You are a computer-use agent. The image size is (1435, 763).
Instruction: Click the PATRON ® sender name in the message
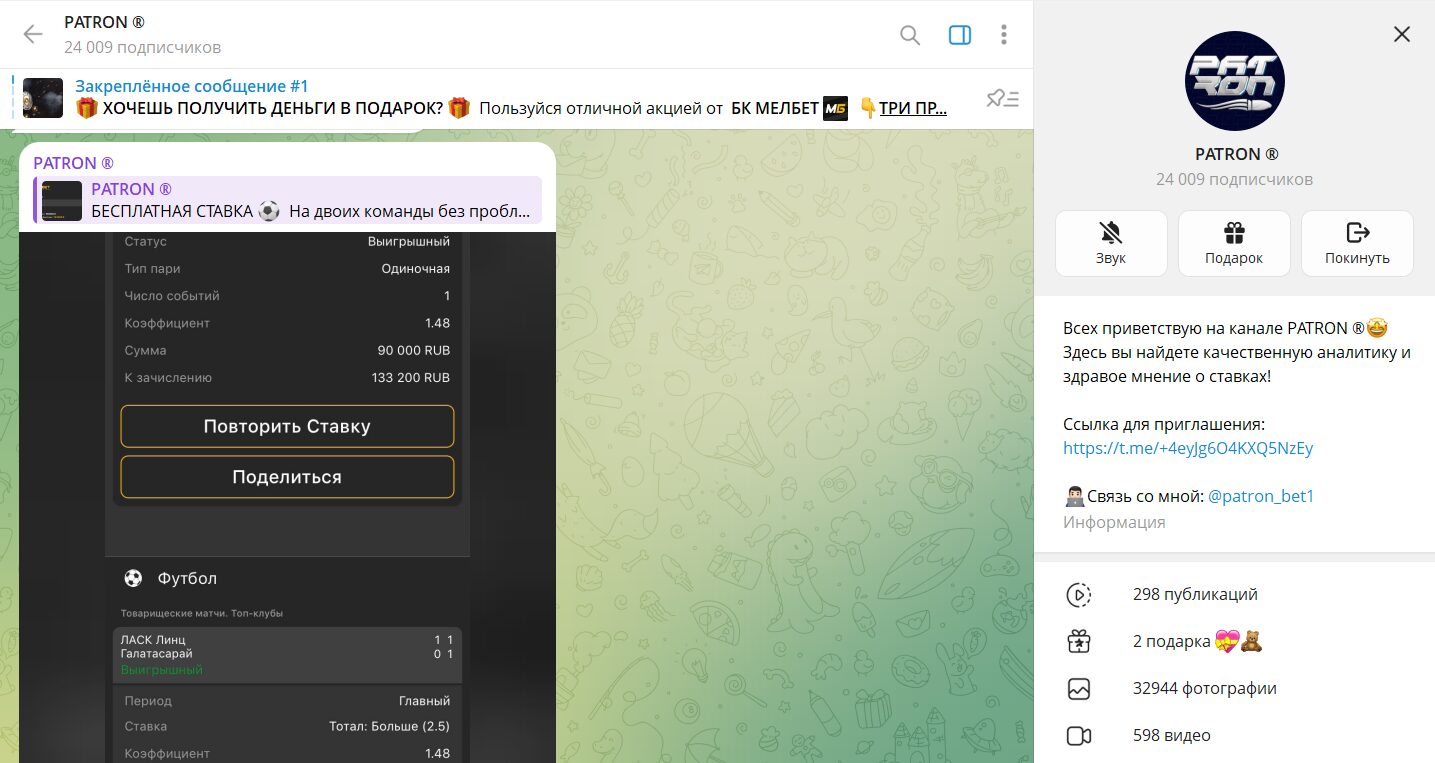[73, 163]
